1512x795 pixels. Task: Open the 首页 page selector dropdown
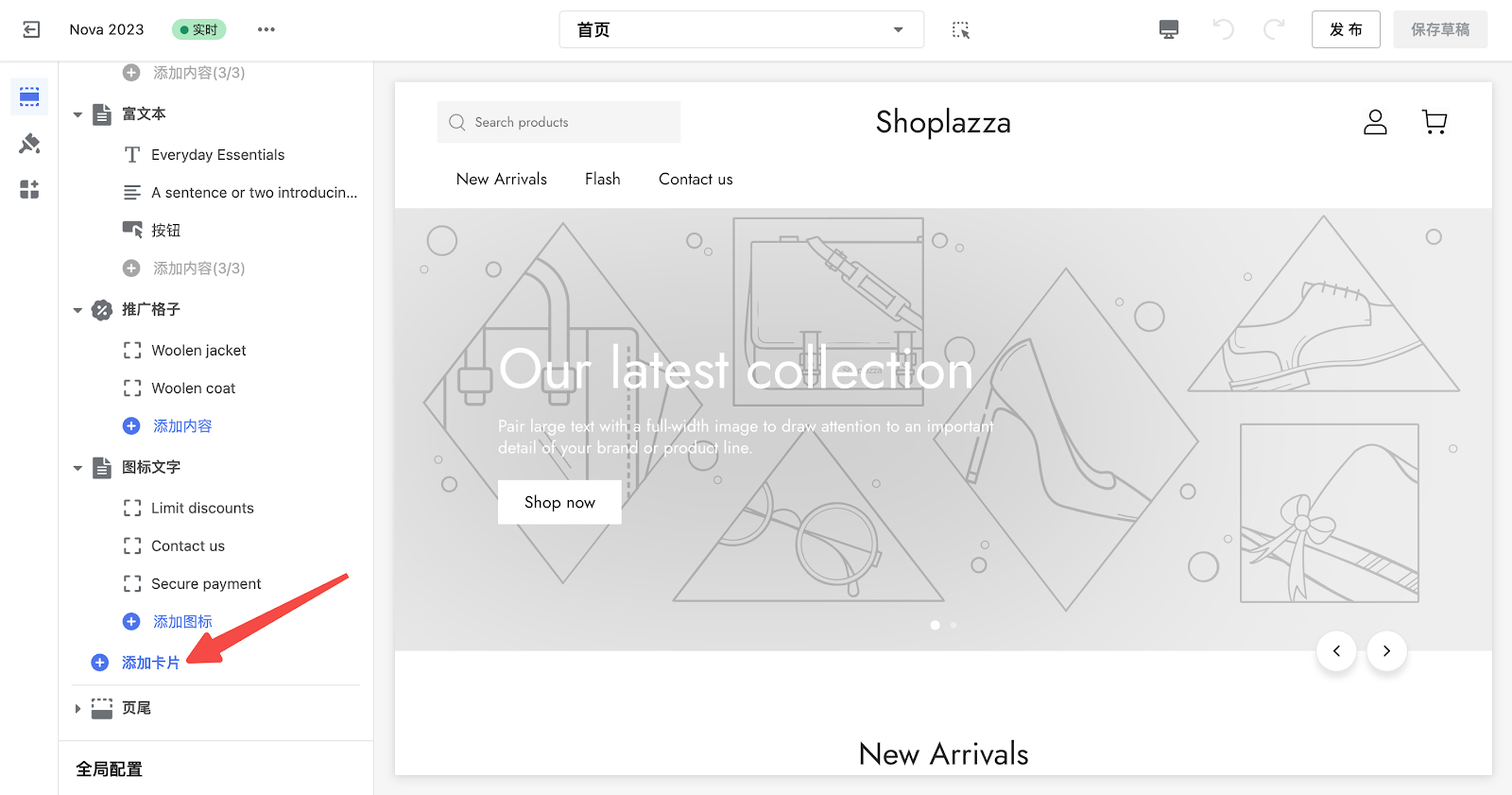[741, 29]
